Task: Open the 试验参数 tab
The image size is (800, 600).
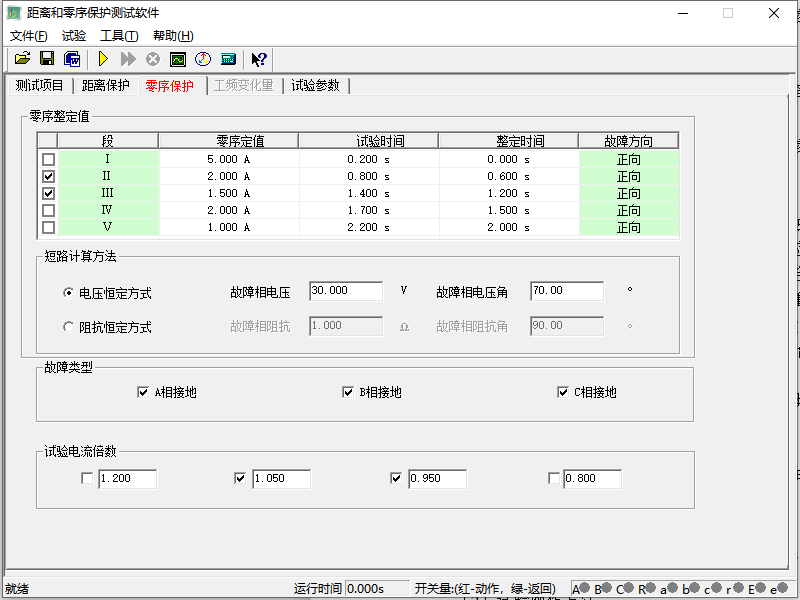Action: (315, 86)
